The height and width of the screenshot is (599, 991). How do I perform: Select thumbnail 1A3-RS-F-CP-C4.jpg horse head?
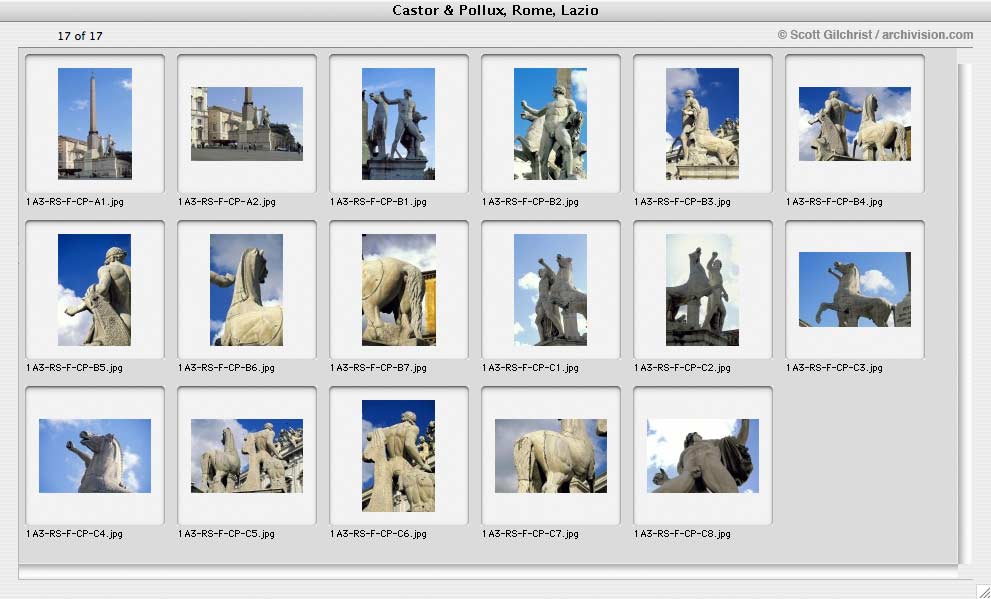(x=95, y=456)
